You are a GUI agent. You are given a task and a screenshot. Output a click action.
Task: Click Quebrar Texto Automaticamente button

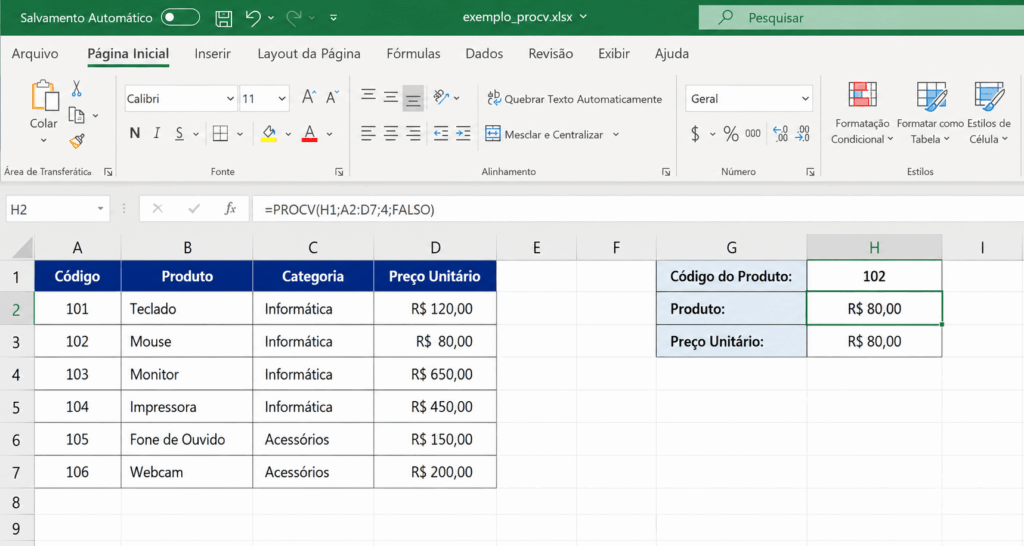point(575,99)
